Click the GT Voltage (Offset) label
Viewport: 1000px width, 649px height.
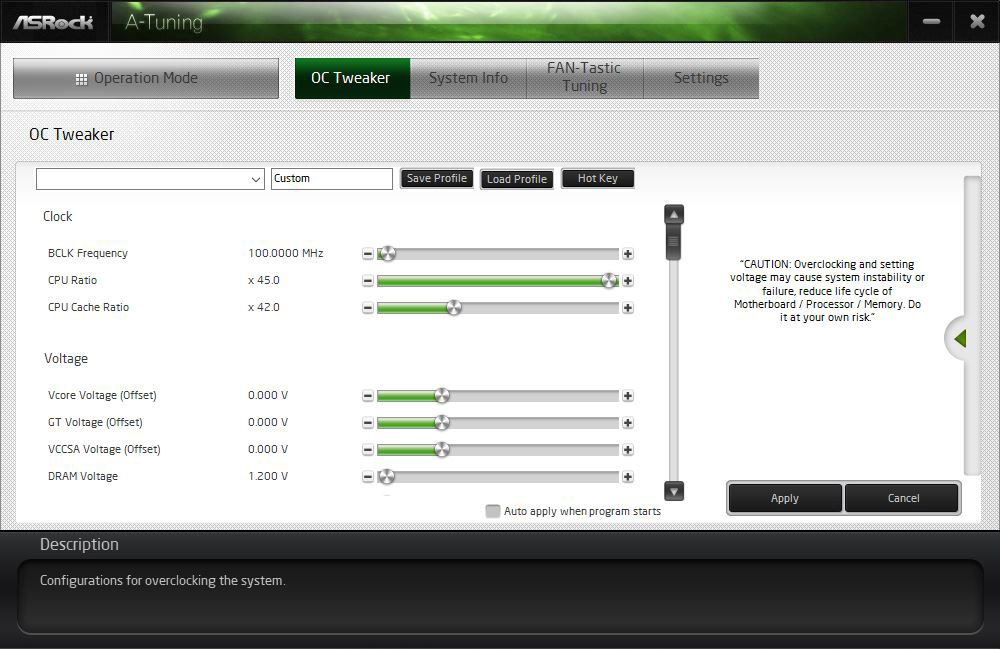coord(95,422)
